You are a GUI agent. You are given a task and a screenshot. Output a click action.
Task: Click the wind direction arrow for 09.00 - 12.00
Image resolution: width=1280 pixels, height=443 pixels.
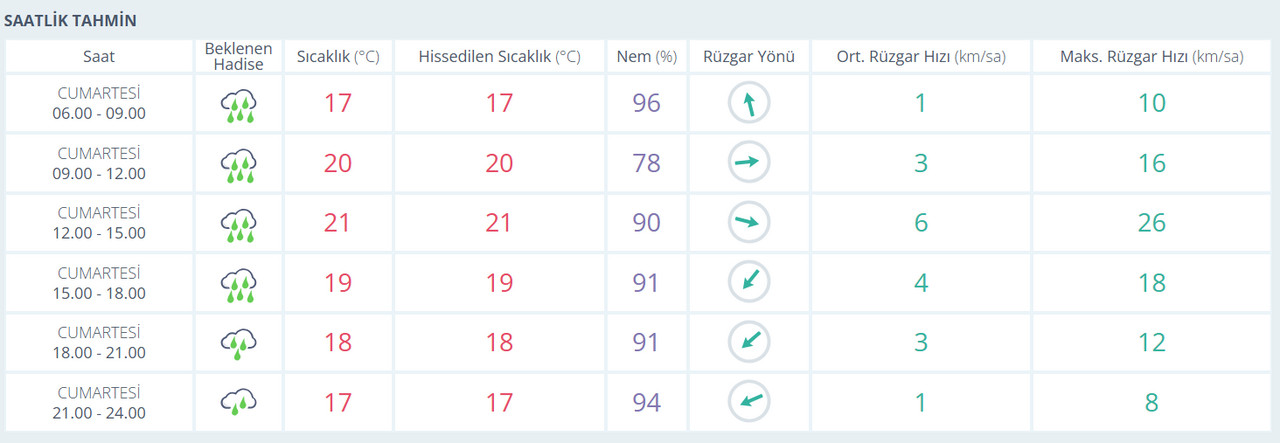pyautogui.click(x=748, y=163)
